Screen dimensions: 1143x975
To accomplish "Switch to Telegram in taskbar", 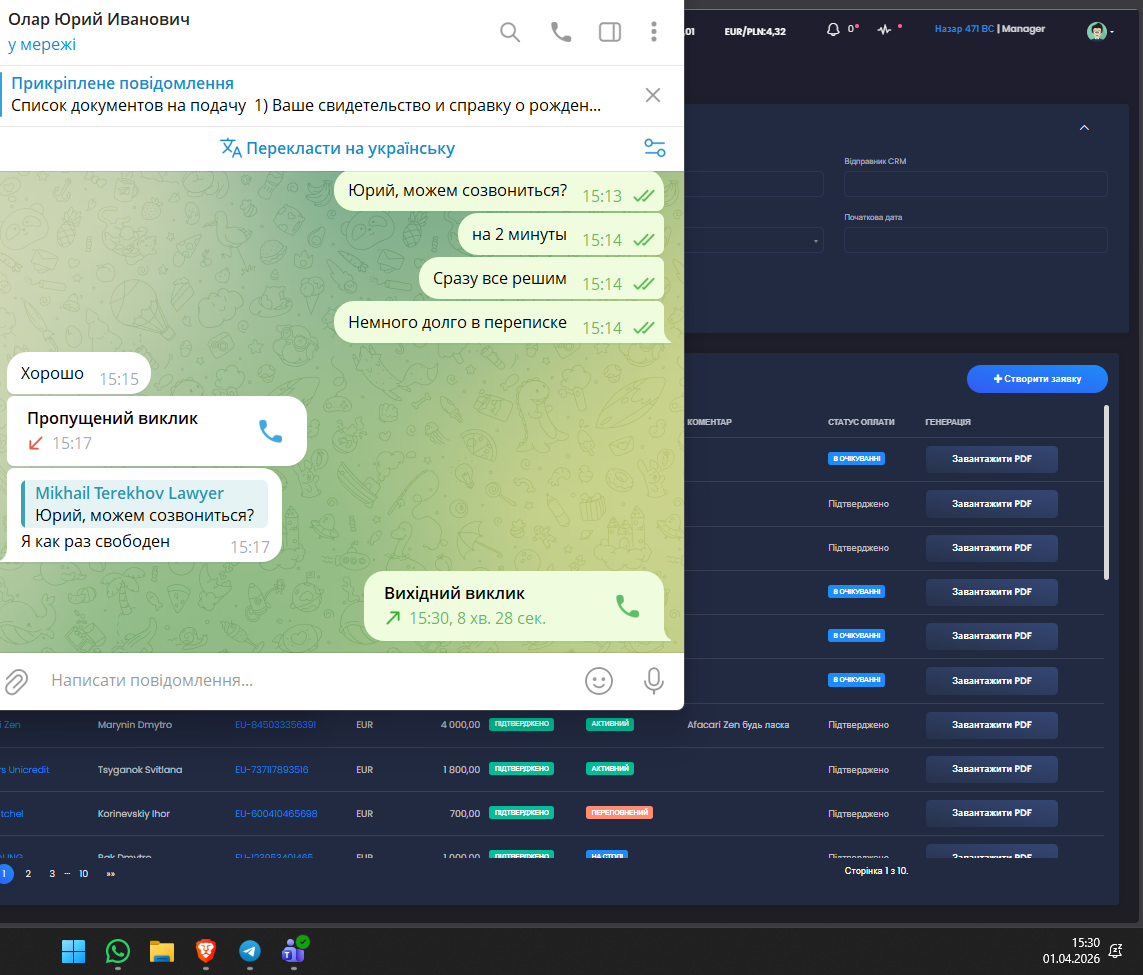I will tap(249, 951).
